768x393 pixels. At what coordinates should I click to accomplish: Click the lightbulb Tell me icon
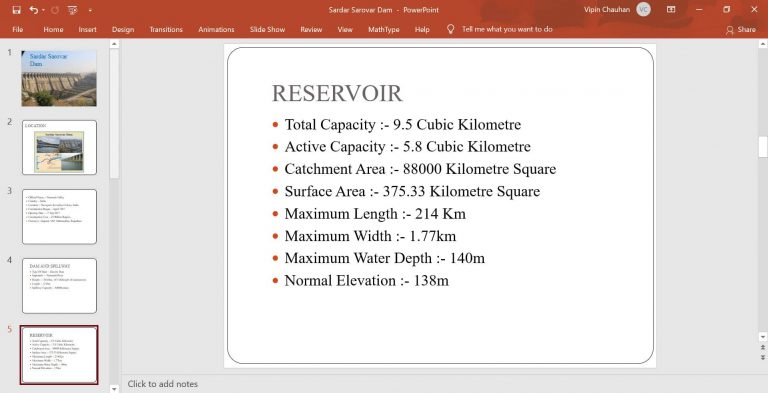(x=451, y=29)
